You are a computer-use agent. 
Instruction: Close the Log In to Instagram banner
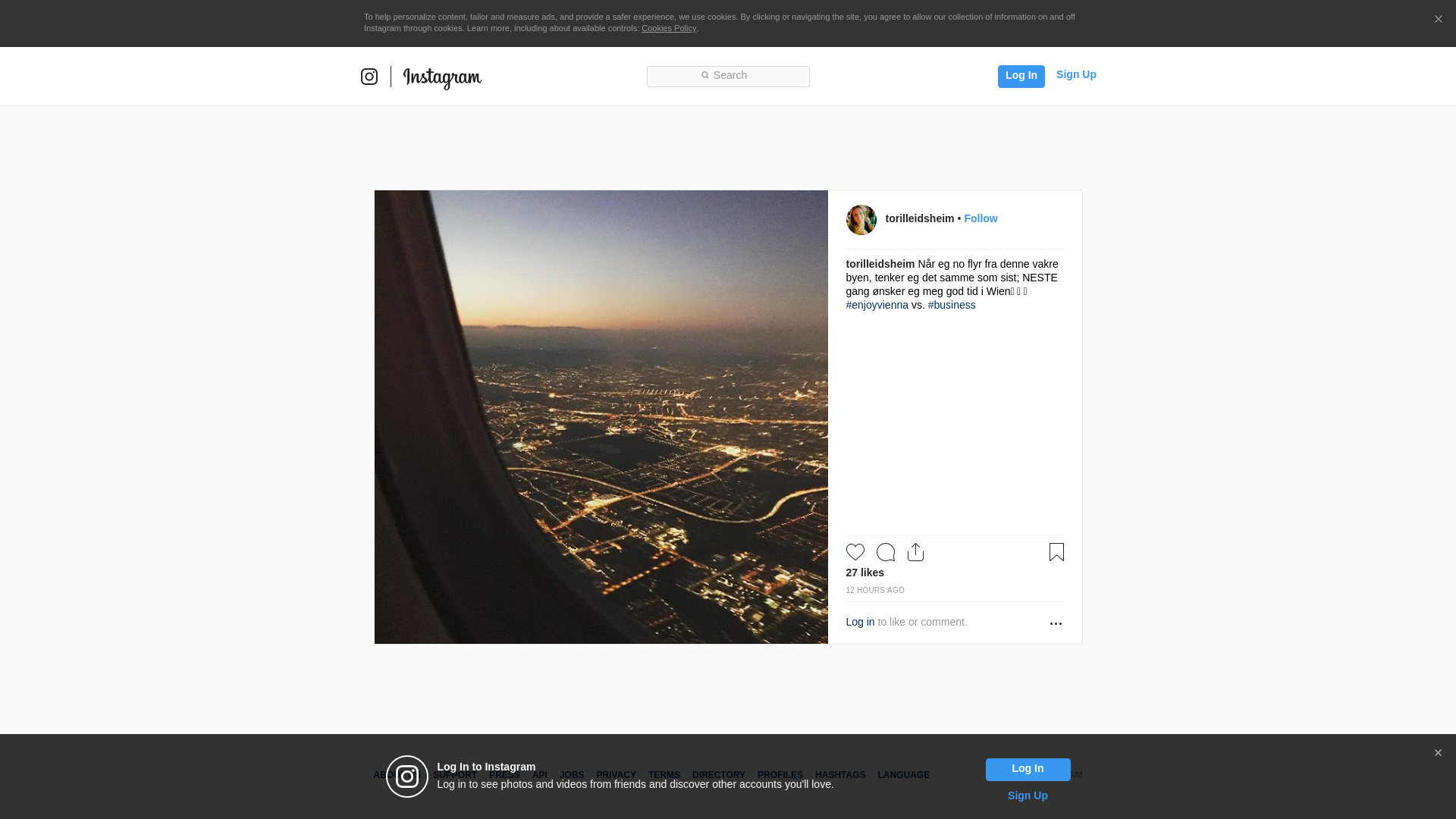point(1438,753)
